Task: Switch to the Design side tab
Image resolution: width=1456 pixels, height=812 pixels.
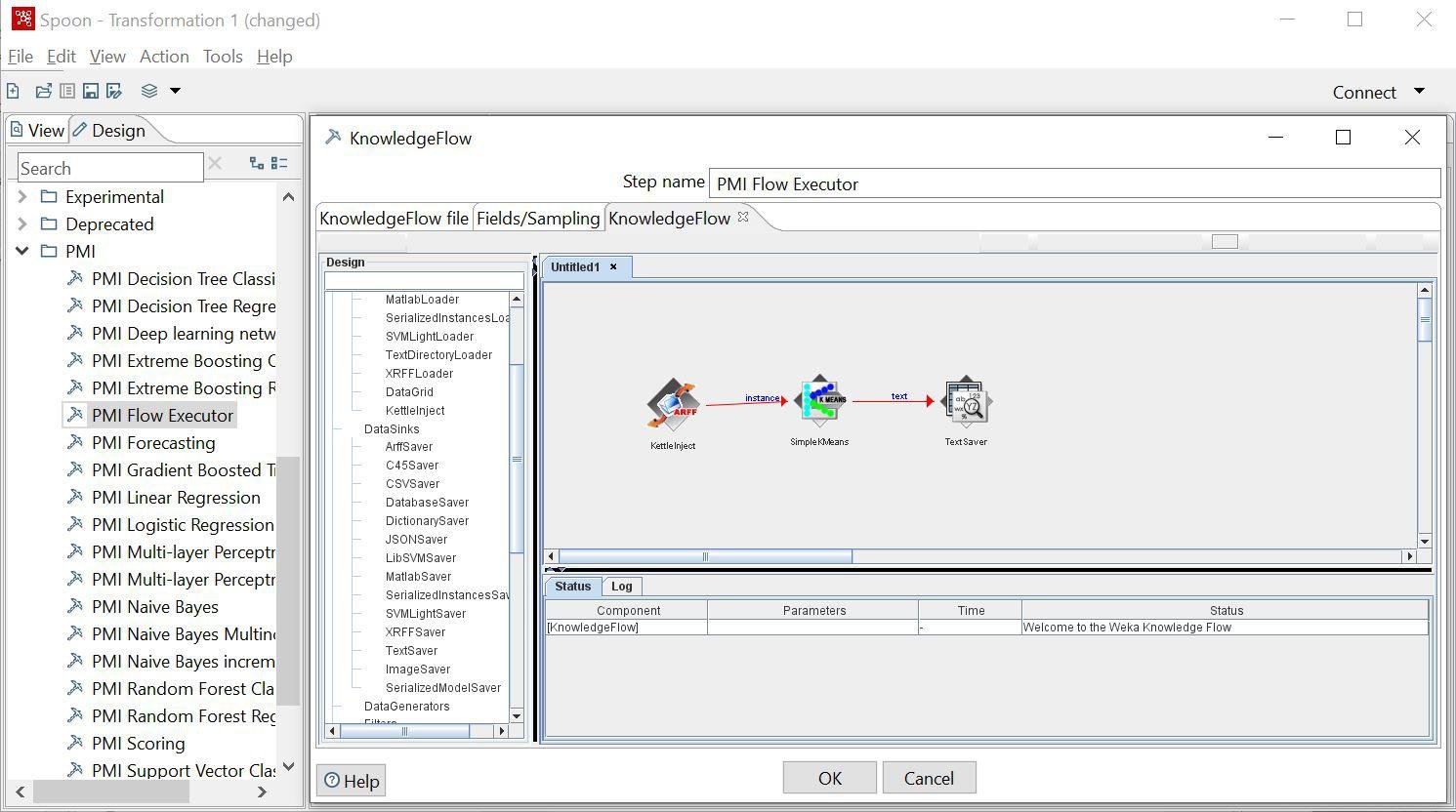Action: click(108, 130)
